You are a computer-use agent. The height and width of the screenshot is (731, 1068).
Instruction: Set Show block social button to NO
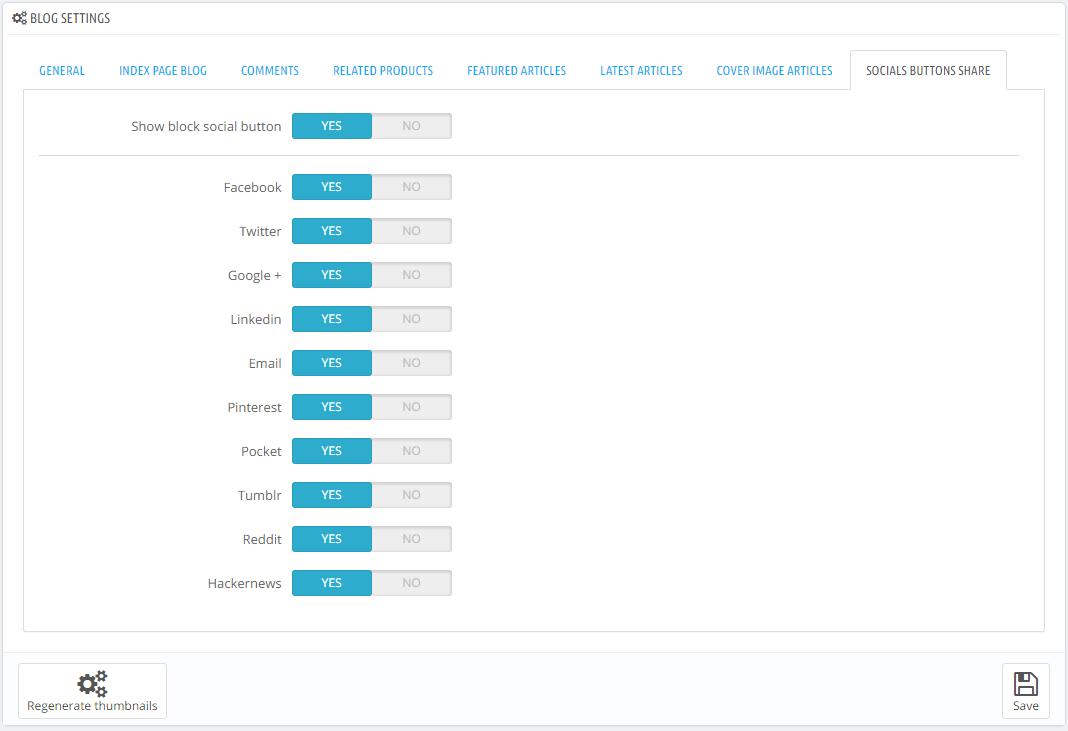(411, 126)
